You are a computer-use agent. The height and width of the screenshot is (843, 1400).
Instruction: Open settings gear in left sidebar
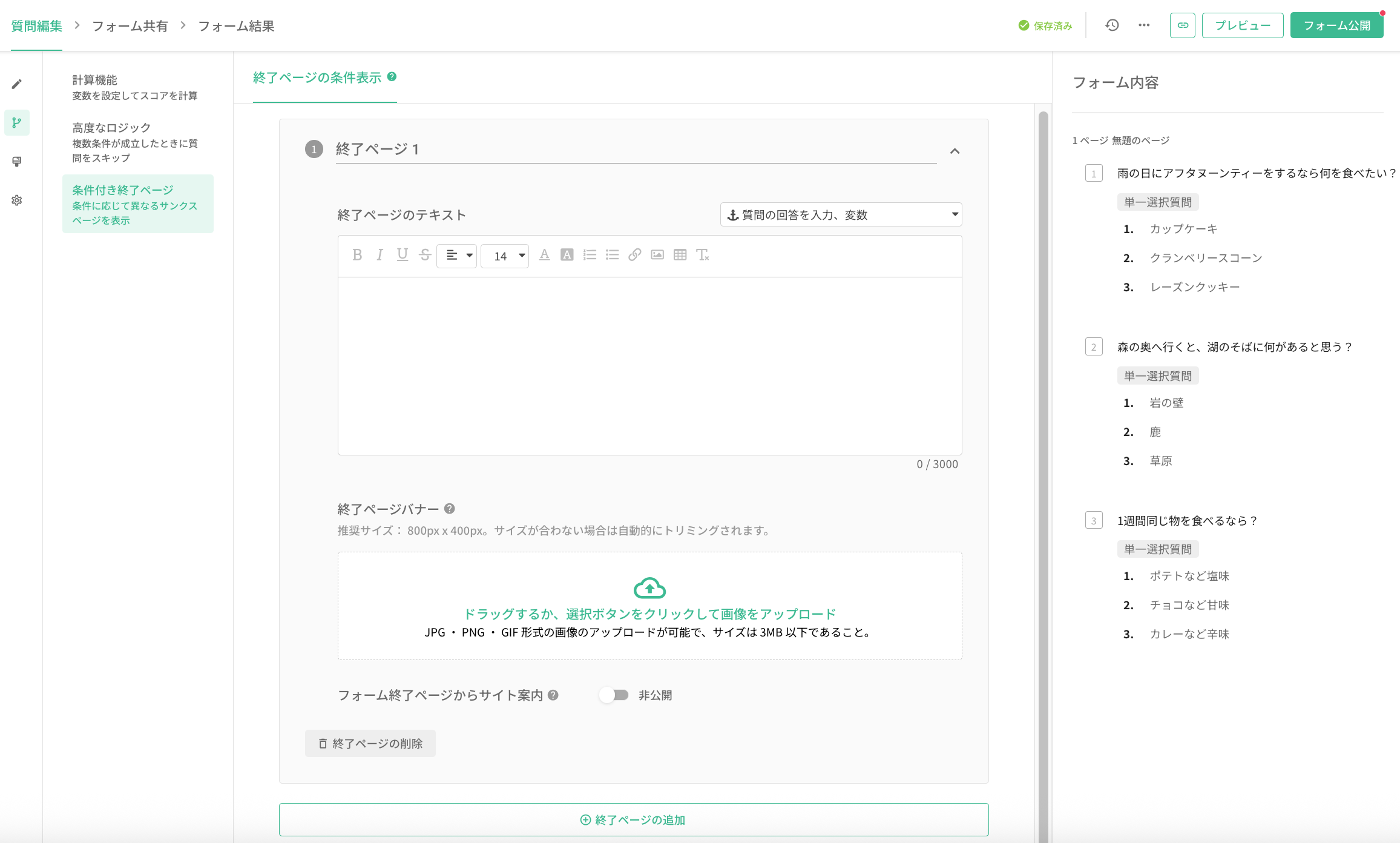17,200
